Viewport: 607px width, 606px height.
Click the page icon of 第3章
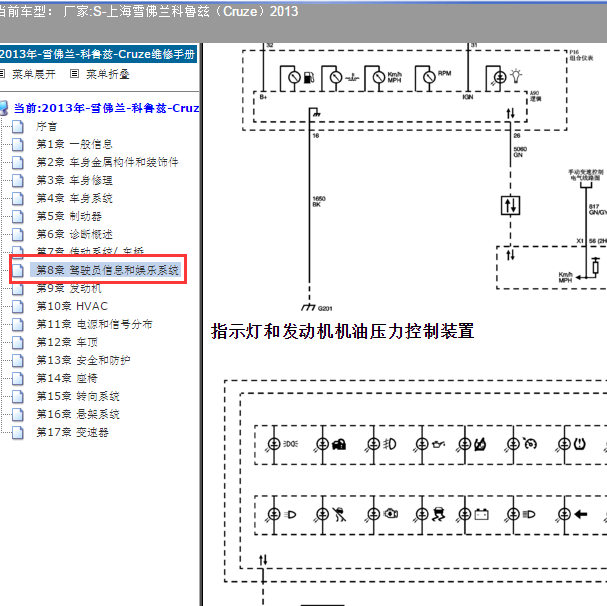17,180
